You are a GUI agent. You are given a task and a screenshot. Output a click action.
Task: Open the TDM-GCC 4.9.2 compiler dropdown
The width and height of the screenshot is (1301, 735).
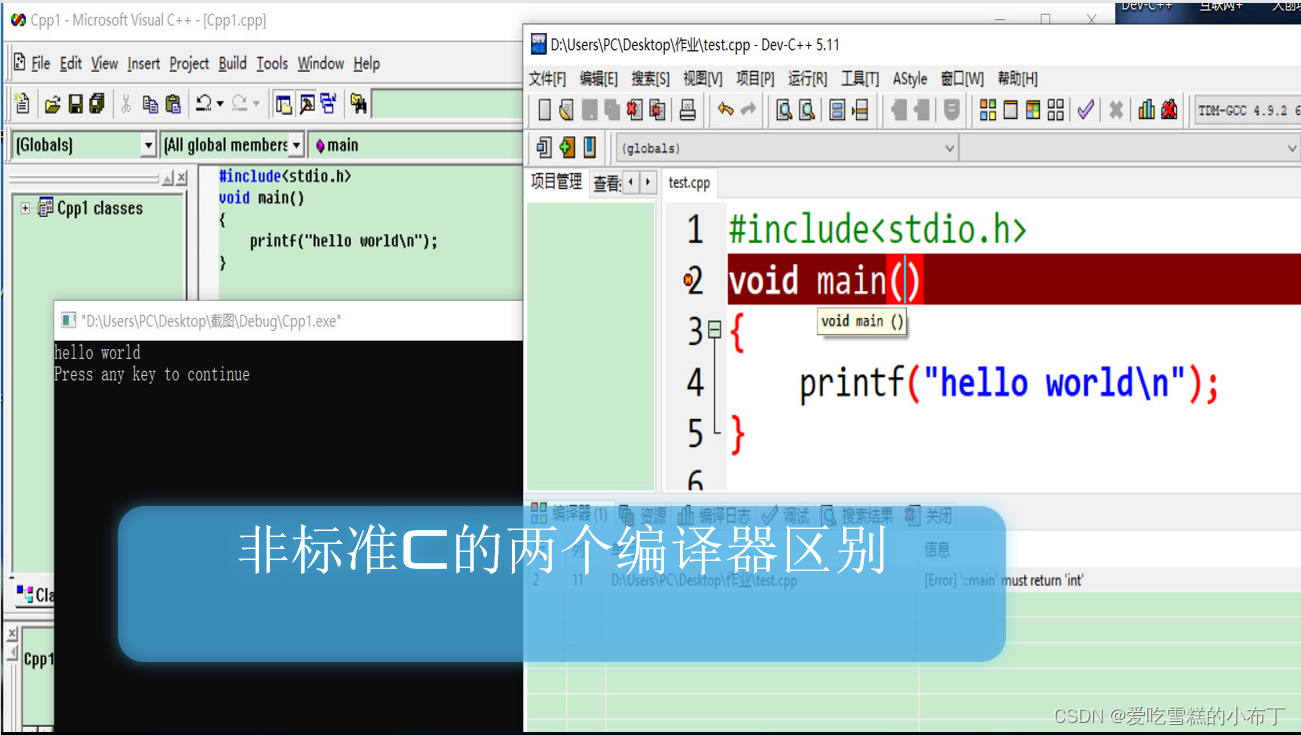pos(1248,110)
